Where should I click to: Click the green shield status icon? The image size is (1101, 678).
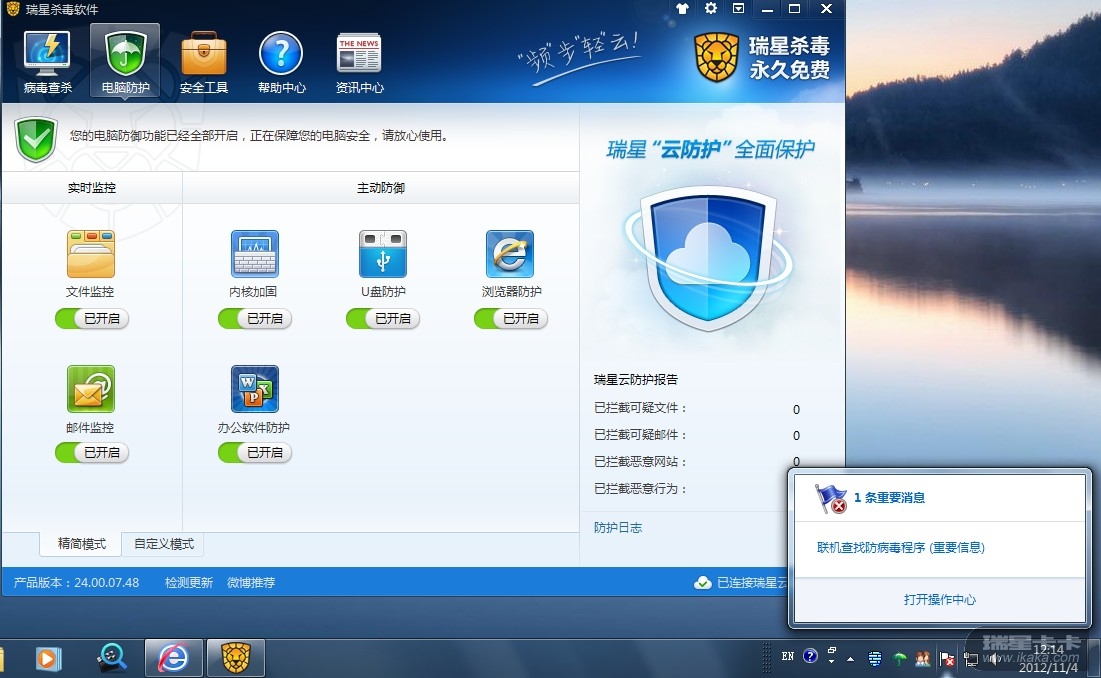point(36,140)
